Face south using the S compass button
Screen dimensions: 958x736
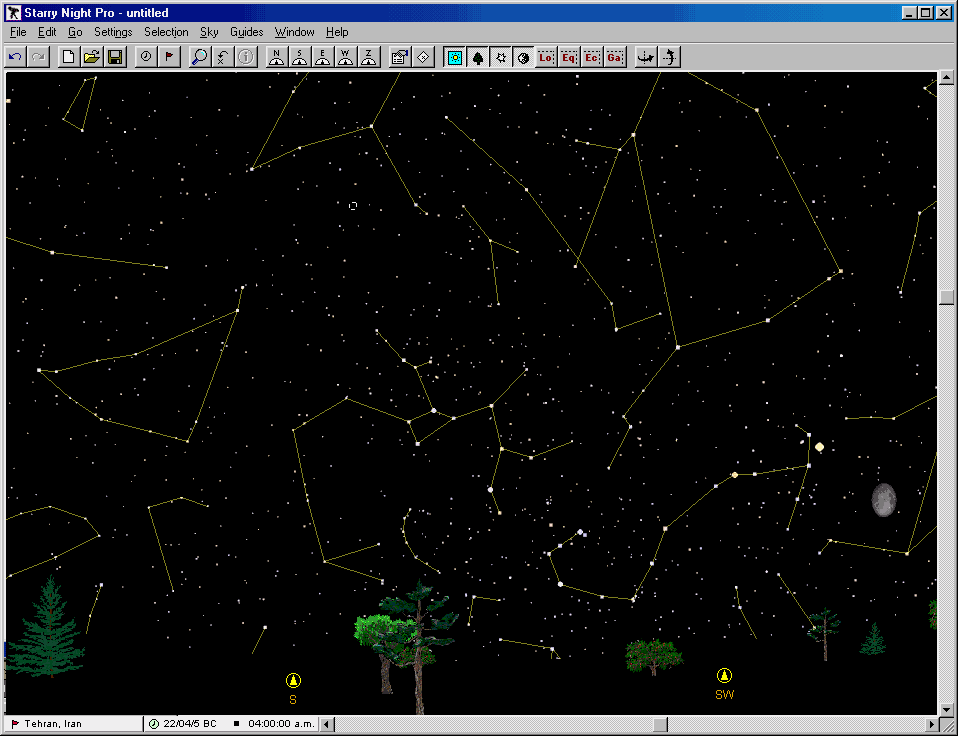coord(299,57)
